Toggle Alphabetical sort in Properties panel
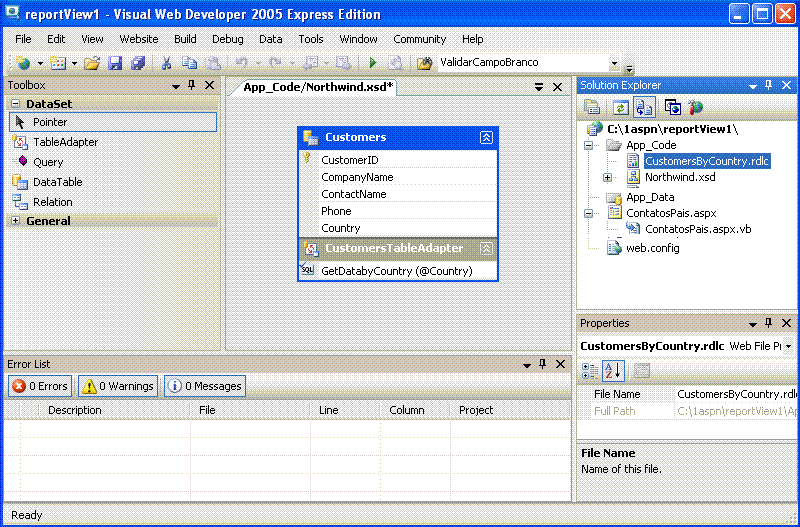800x527 pixels. coord(613,371)
